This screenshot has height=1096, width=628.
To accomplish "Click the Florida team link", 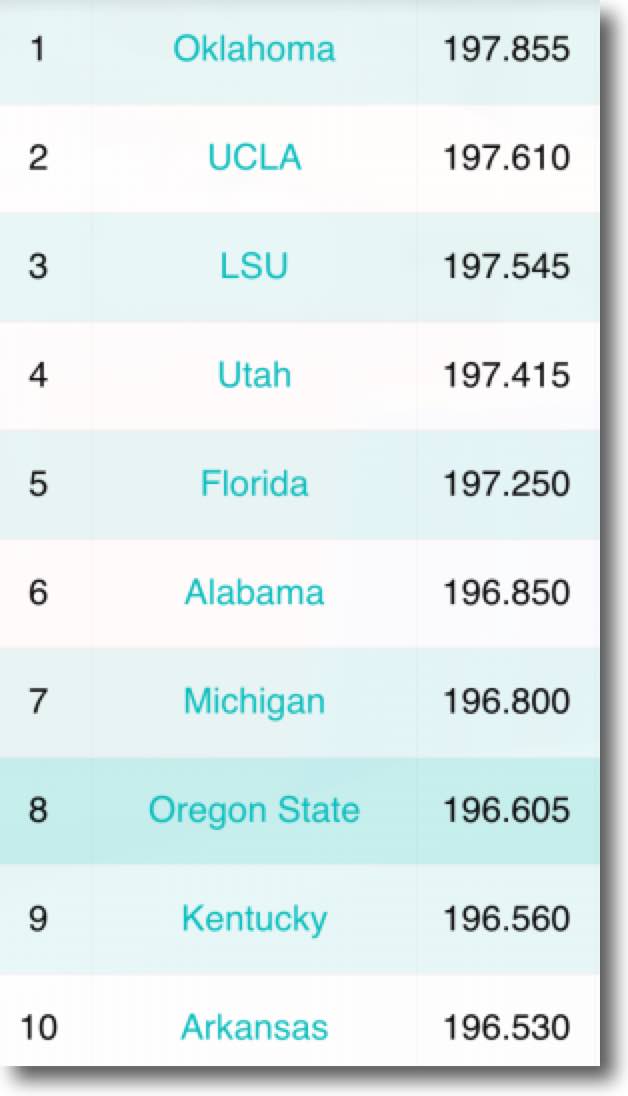I will coord(254,484).
